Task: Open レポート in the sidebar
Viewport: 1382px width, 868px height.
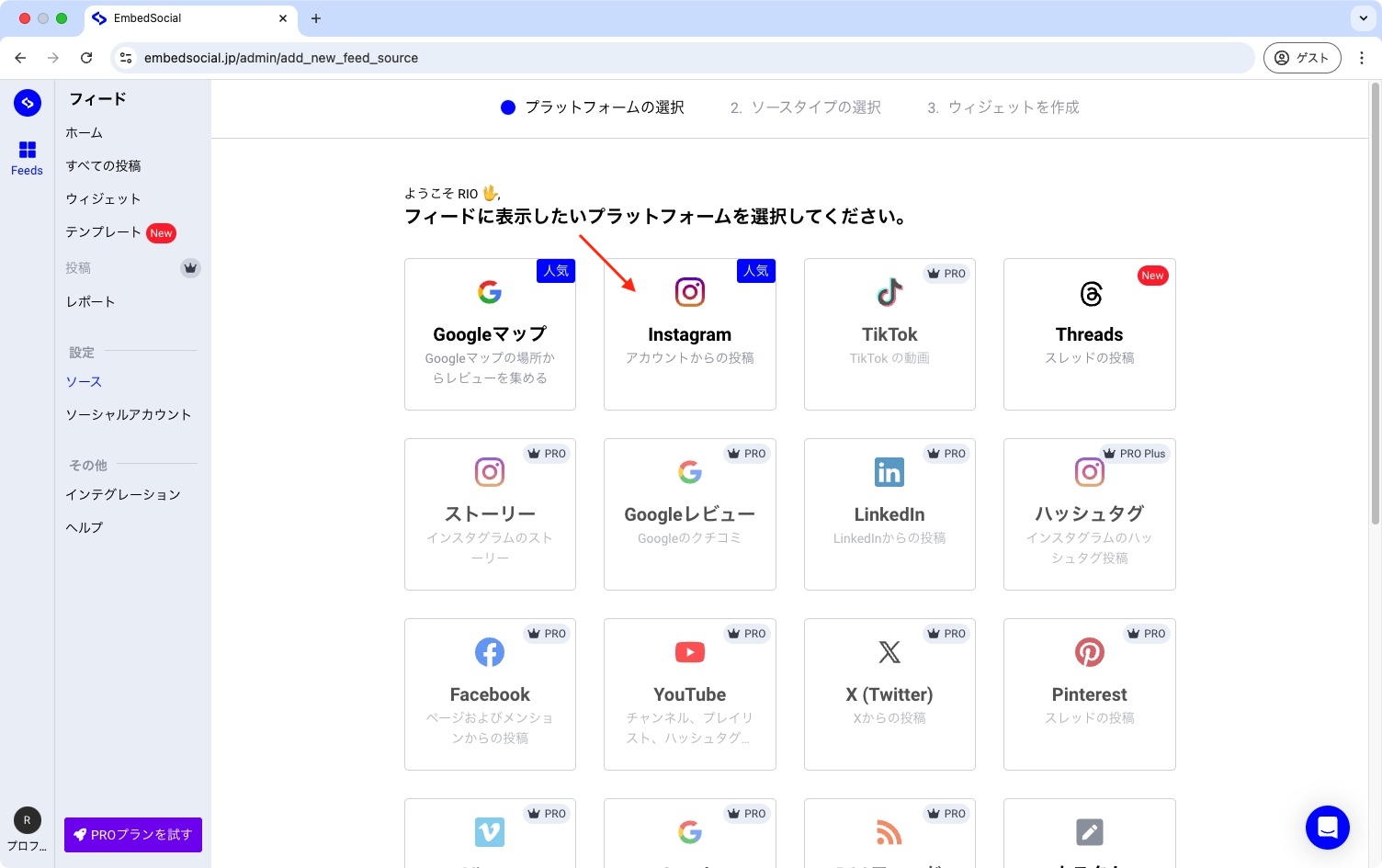Action: point(90,302)
